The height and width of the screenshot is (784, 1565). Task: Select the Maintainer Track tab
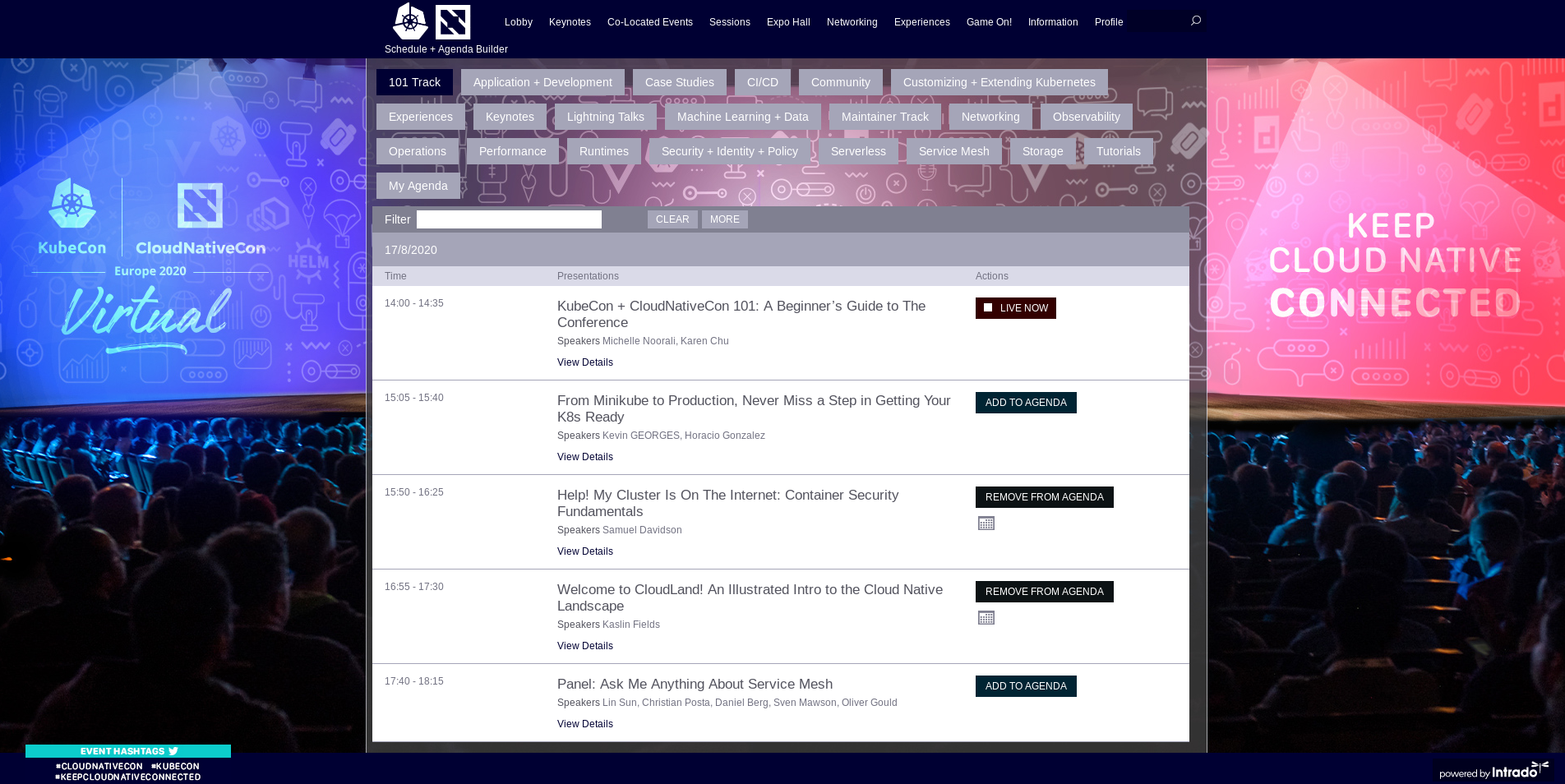click(885, 117)
